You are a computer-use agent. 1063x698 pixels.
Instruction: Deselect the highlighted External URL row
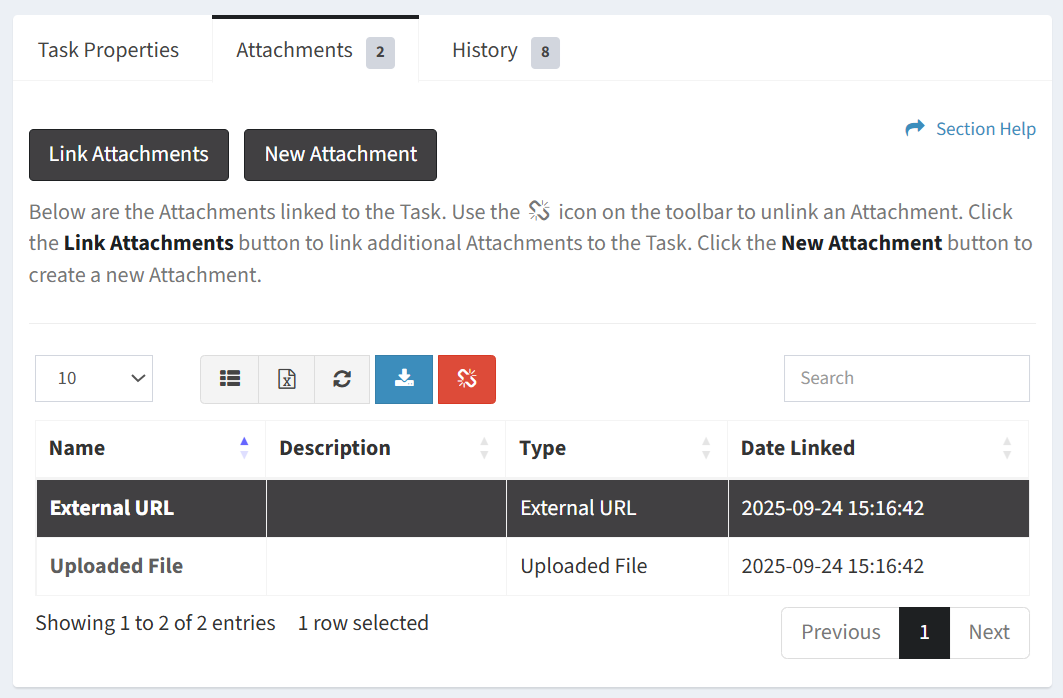(112, 508)
